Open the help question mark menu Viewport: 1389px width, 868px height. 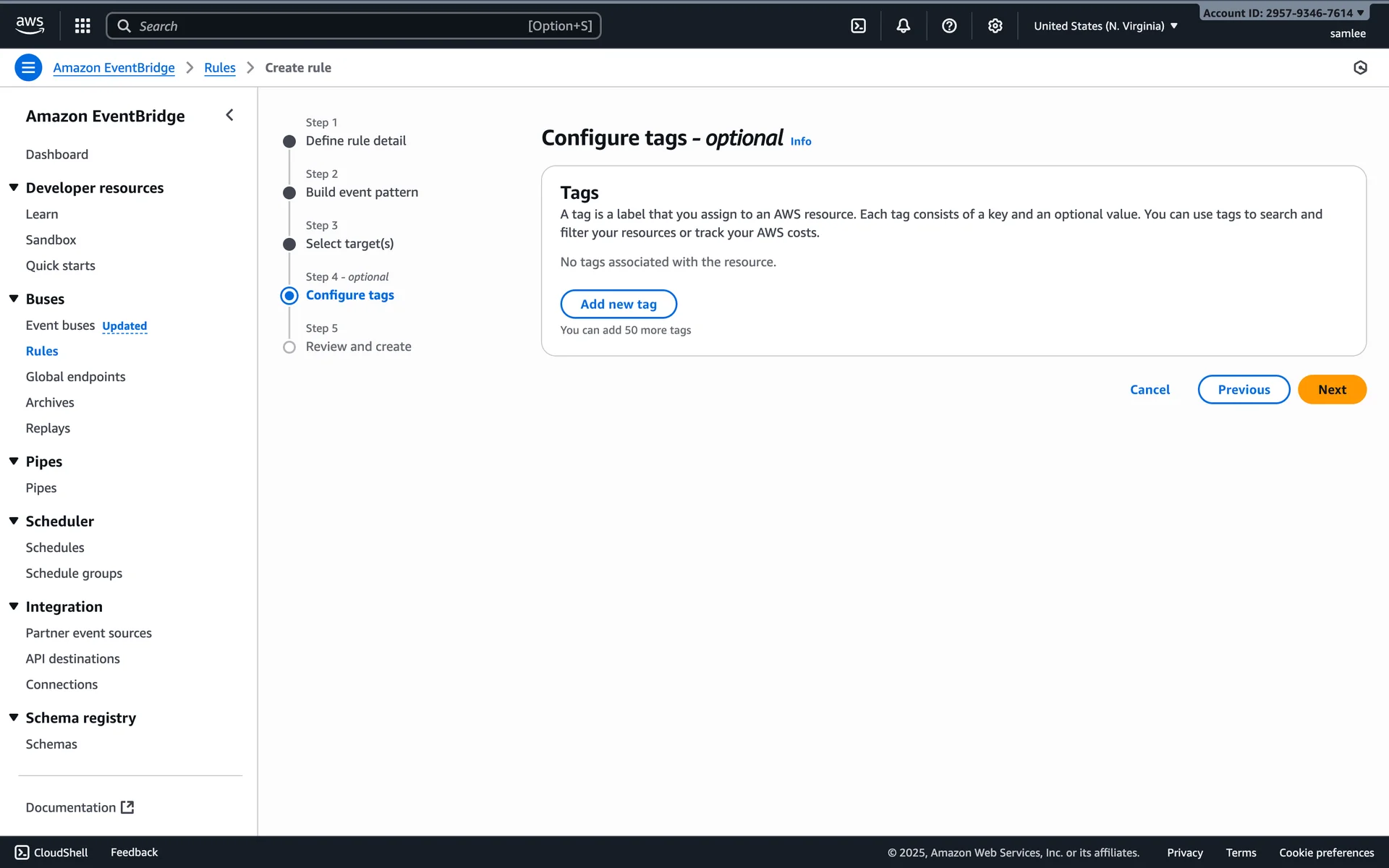tap(949, 26)
